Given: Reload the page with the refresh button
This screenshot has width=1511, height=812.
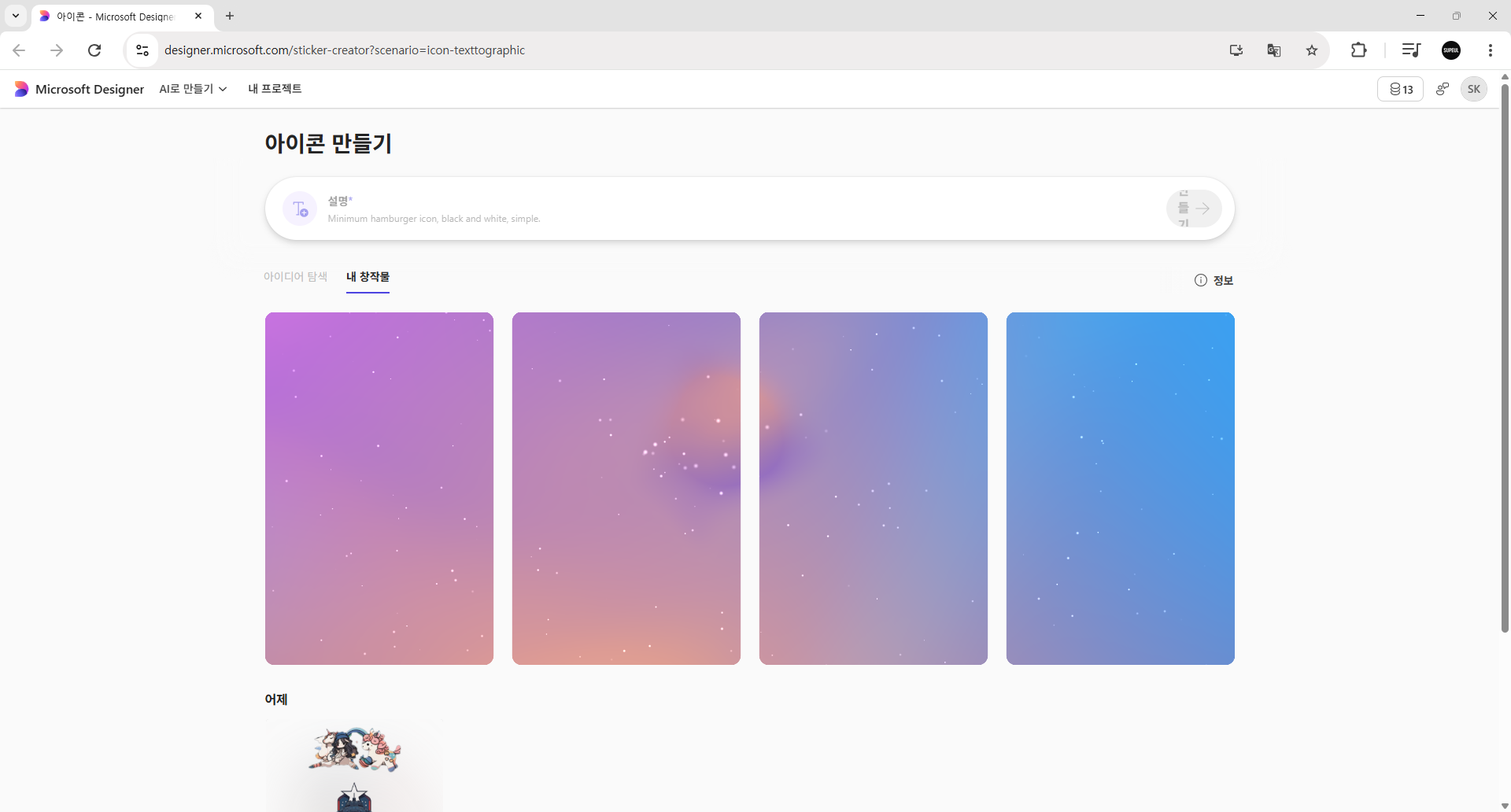Looking at the screenshot, I should (x=94, y=50).
